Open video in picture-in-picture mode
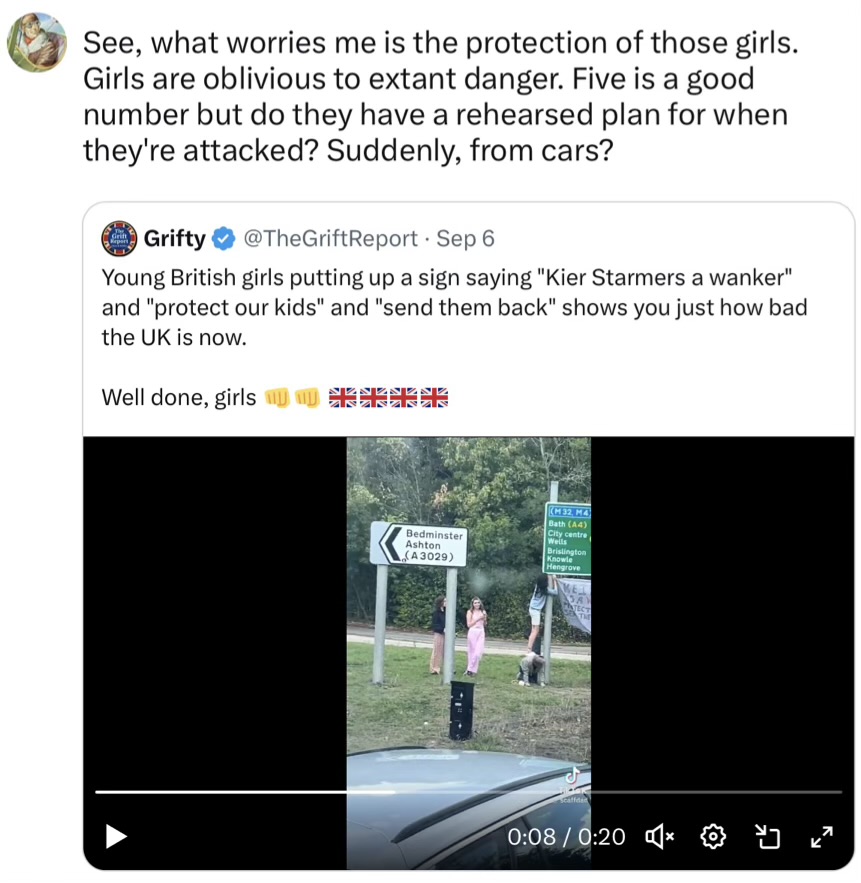 point(767,836)
